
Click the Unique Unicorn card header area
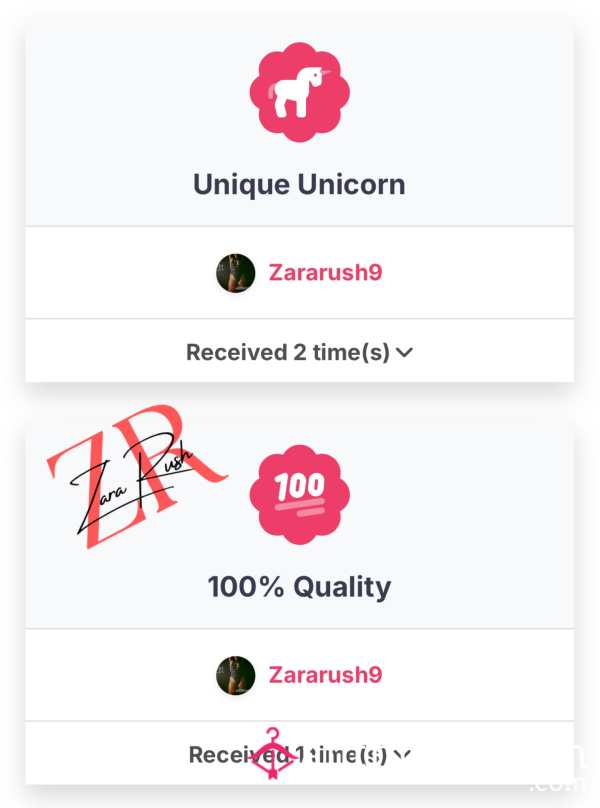tap(299, 121)
